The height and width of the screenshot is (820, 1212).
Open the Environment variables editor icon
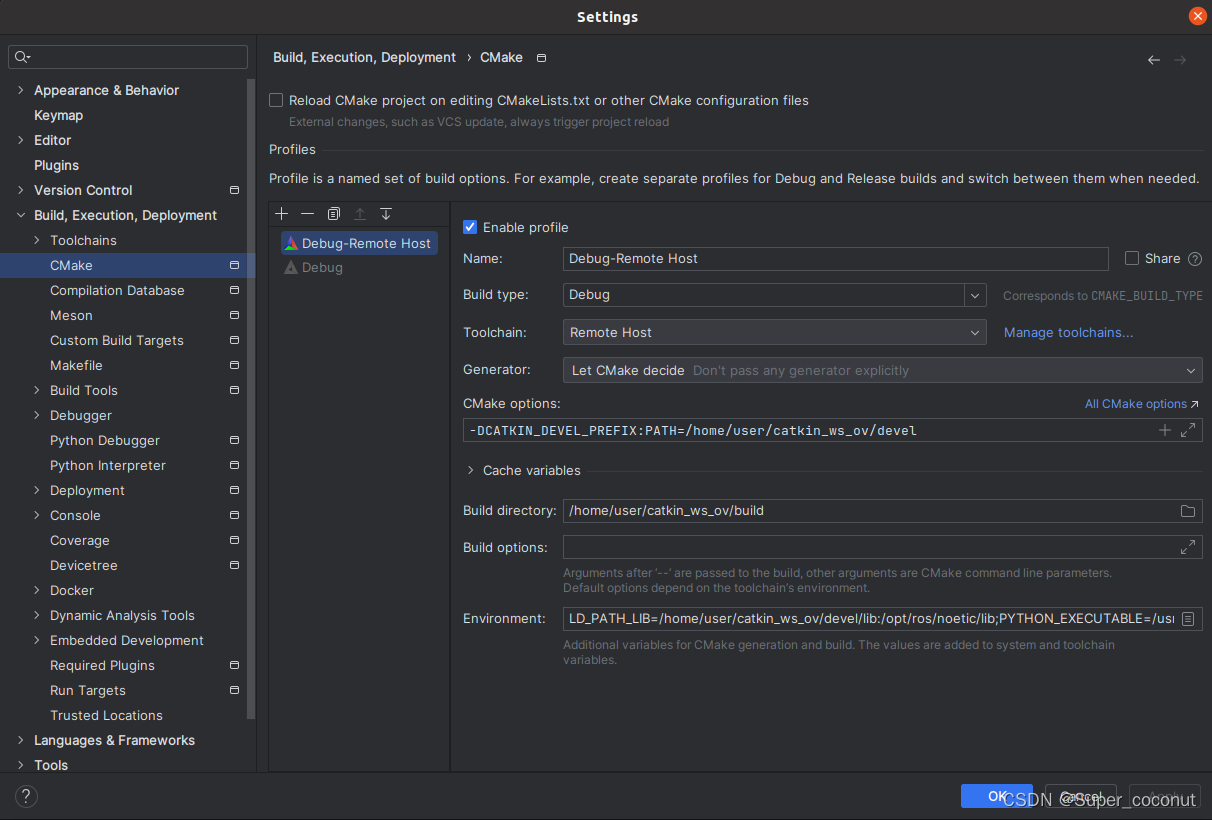1188,618
